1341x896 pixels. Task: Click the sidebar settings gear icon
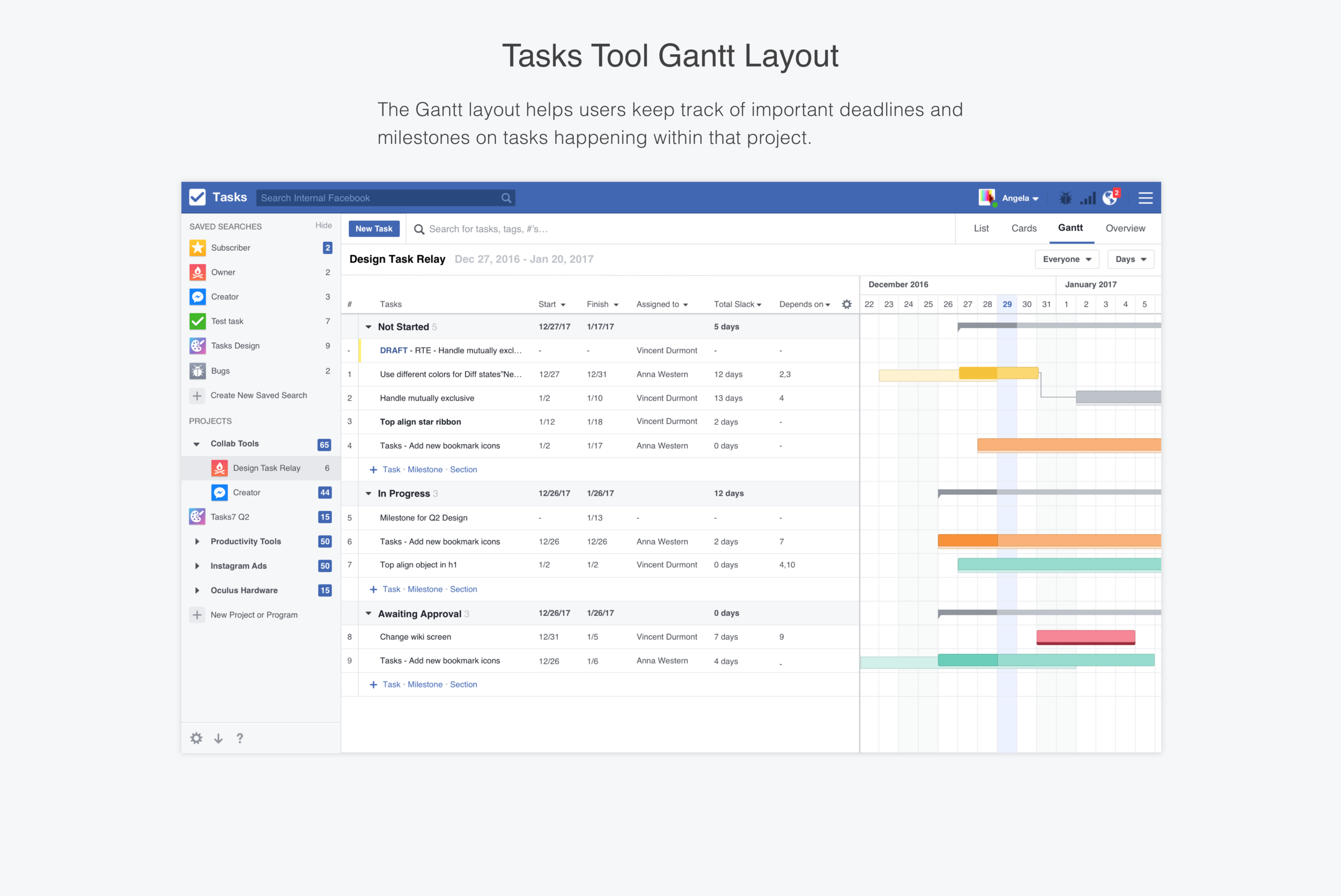(196, 738)
